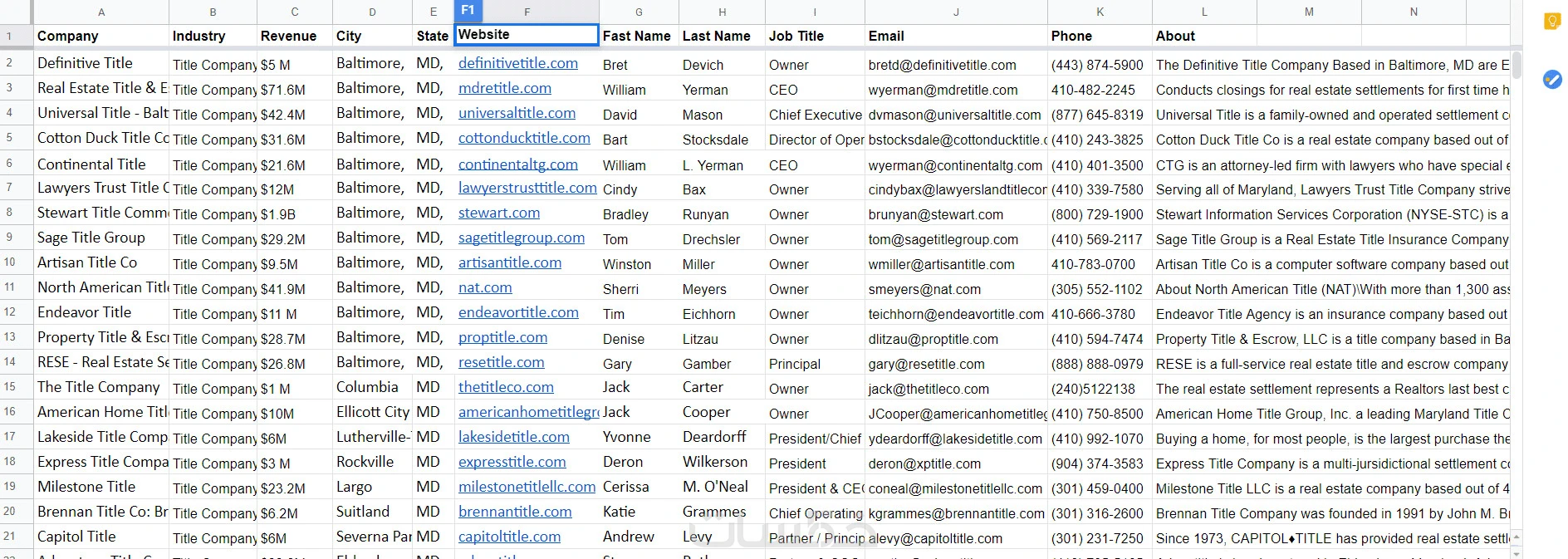The image size is (1568, 559).
Task: Select the Revenue header cell
Action: [x=295, y=36]
